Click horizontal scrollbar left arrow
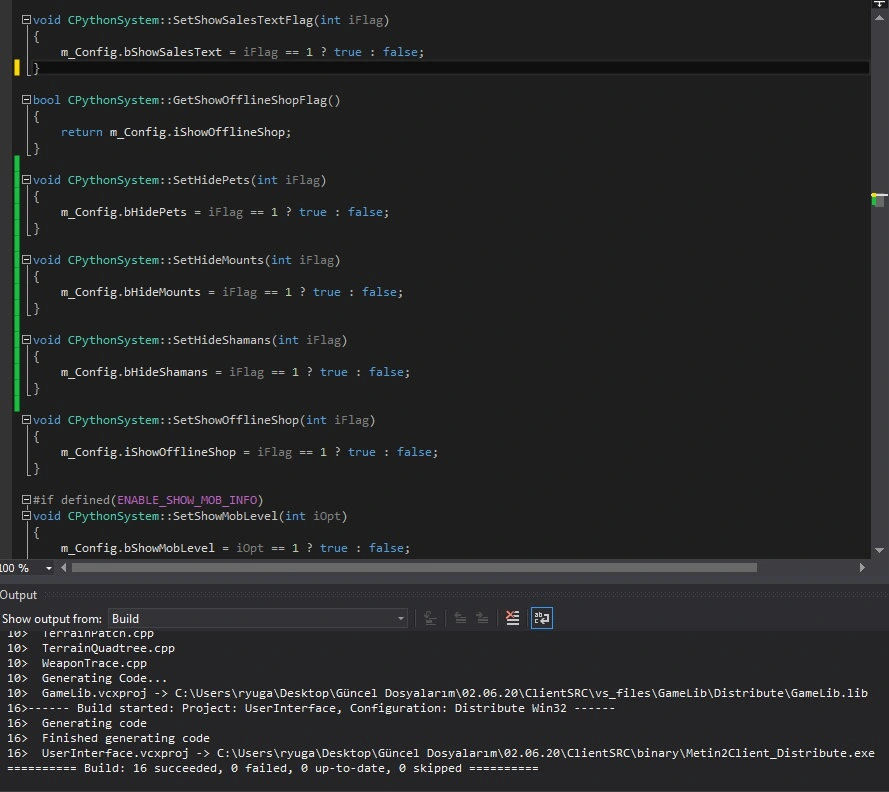 click(64, 567)
